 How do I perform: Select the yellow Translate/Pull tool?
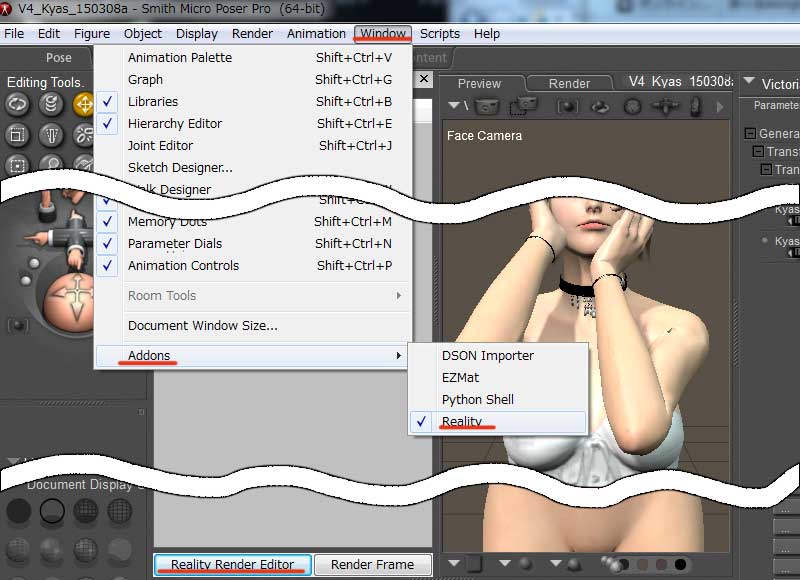pos(83,105)
